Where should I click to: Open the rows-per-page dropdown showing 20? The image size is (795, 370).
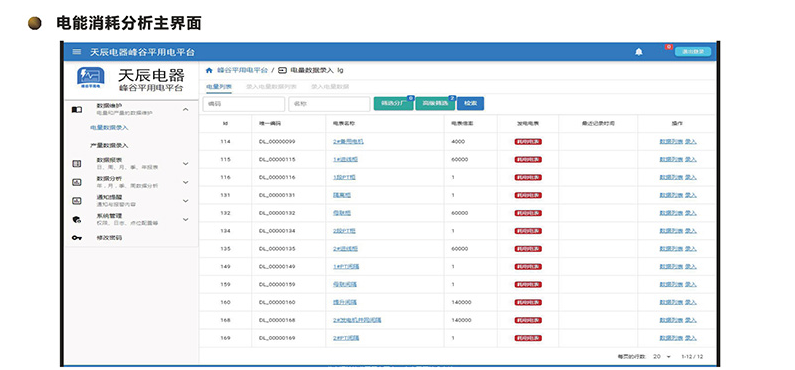coord(662,357)
